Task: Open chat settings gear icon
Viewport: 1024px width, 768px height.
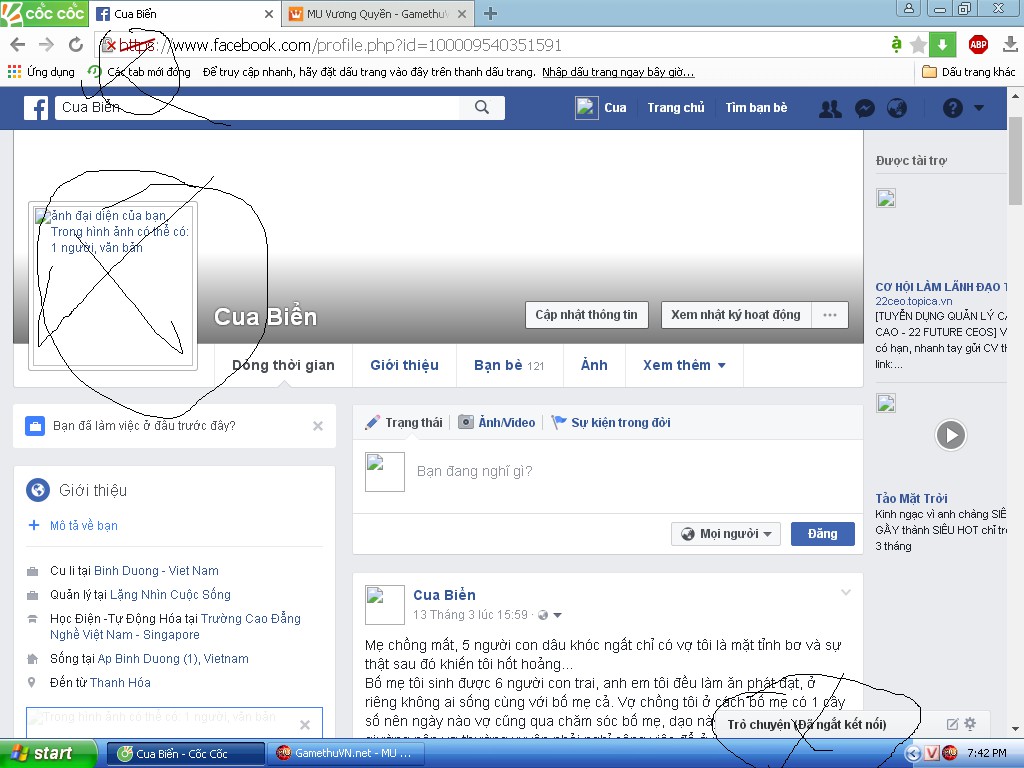Action: pyautogui.click(x=969, y=724)
